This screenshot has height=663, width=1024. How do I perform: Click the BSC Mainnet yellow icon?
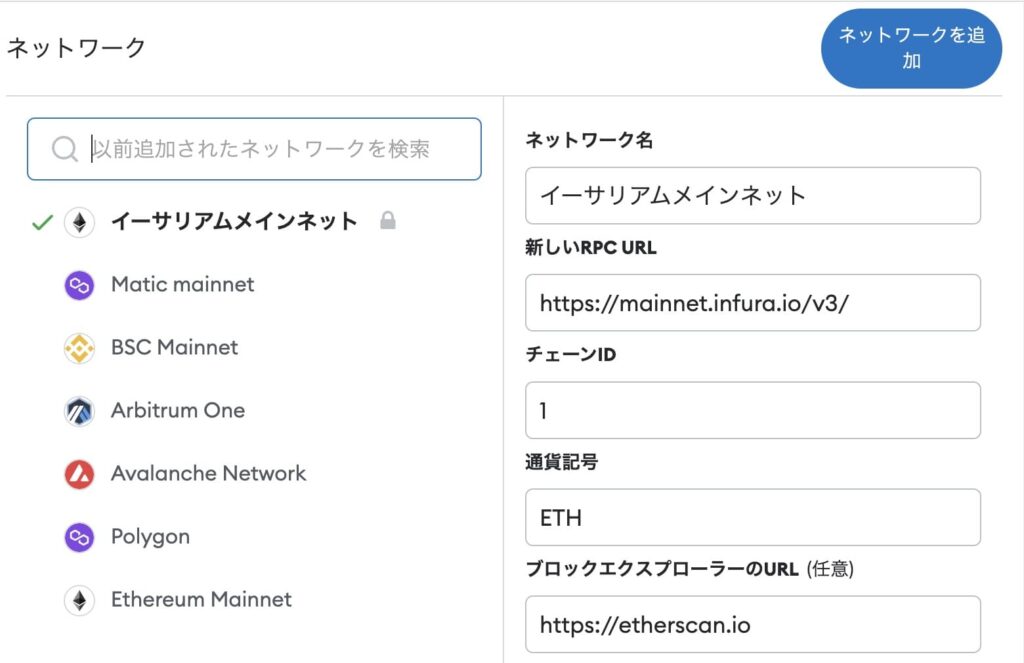tap(80, 348)
